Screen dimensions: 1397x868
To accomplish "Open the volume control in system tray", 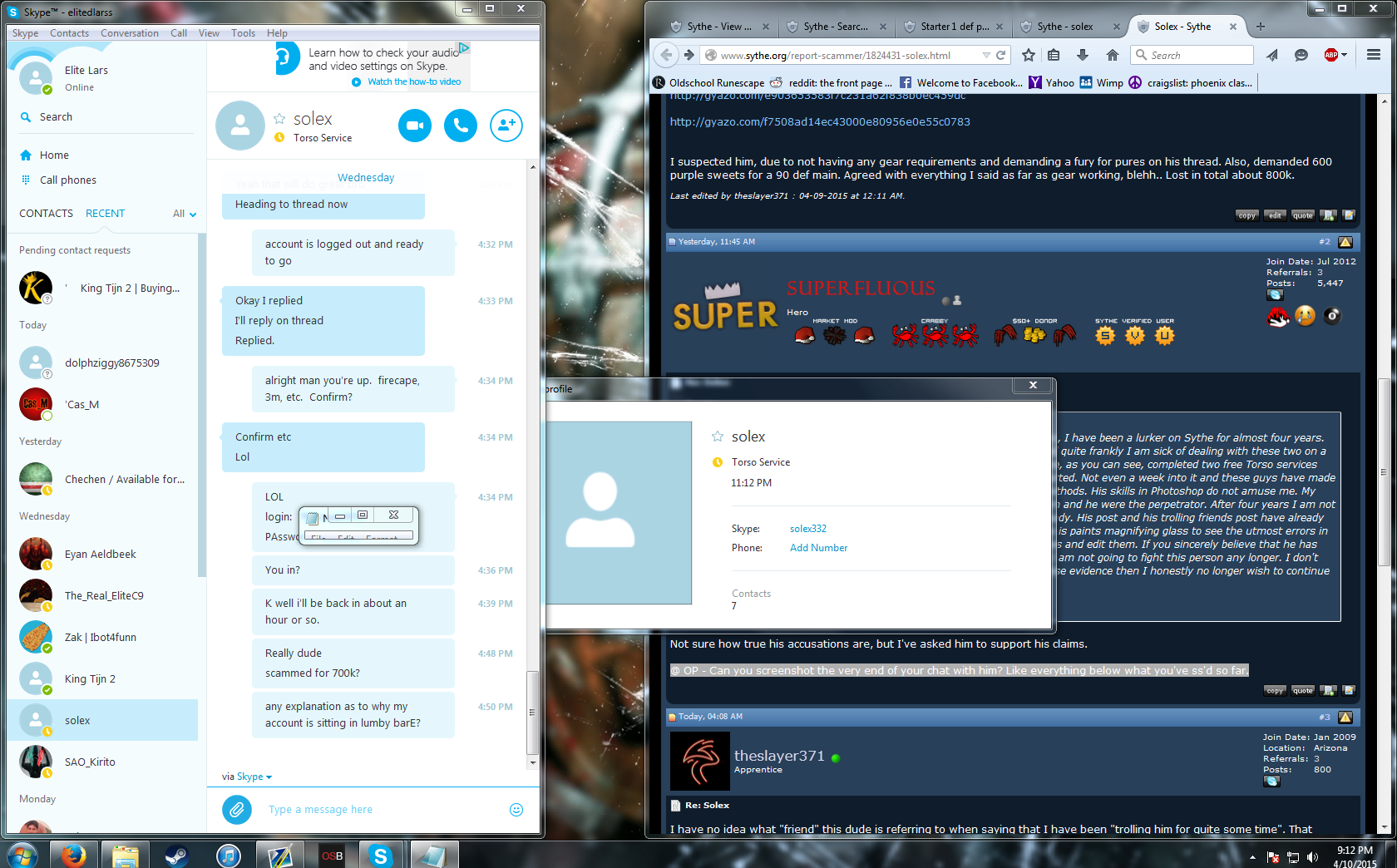I will [x=1312, y=857].
